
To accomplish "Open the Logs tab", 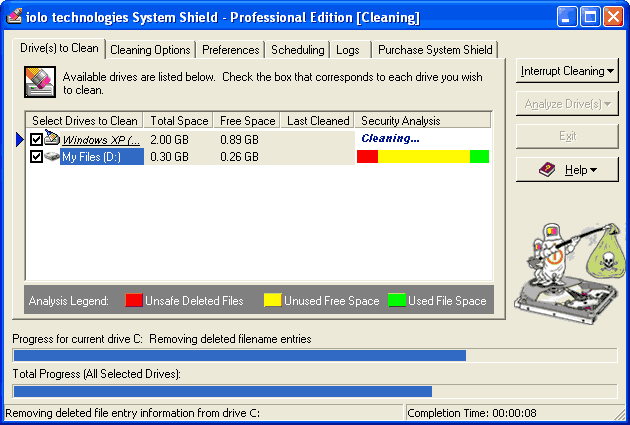I will click(x=348, y=50).
